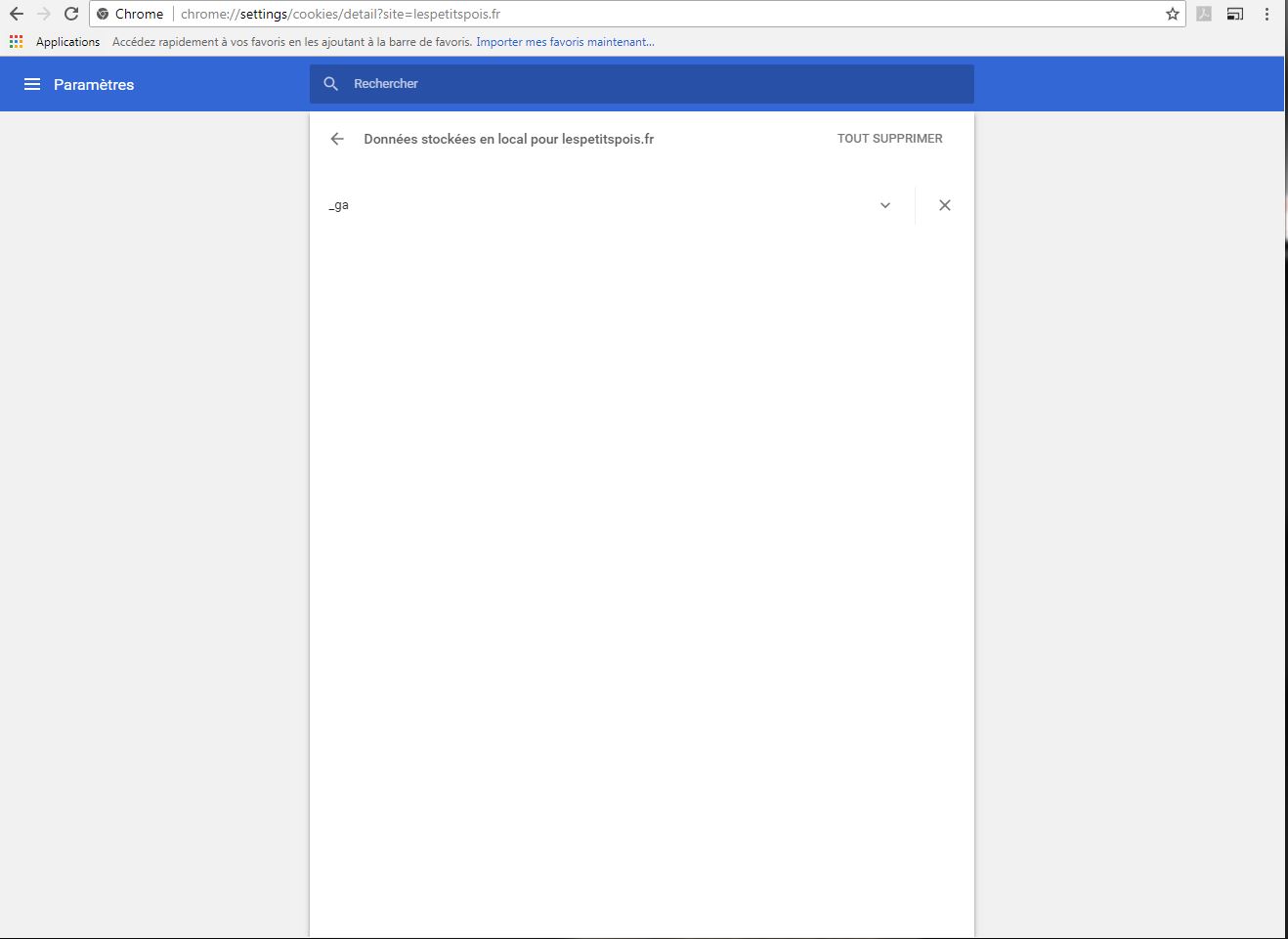
Task: Expand the _ga cookie details
Action: pyautogui.click(x=885, y=205)
